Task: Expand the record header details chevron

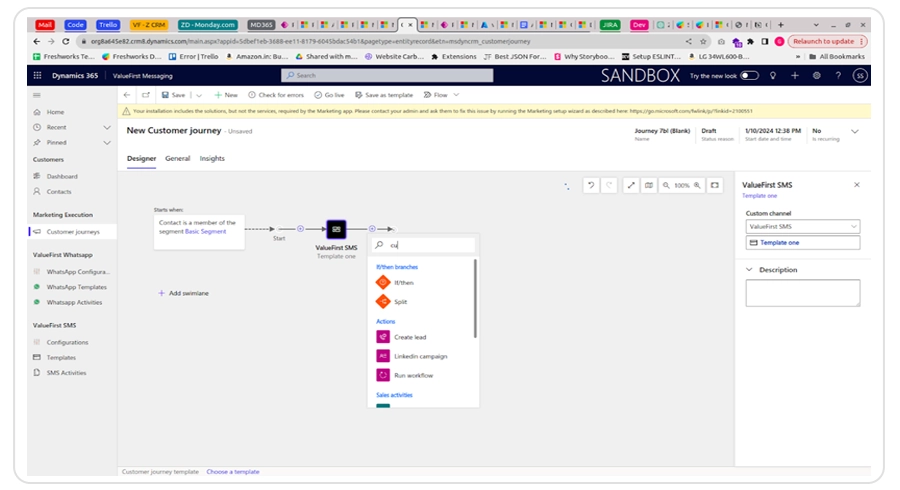Action: [855, 131]
